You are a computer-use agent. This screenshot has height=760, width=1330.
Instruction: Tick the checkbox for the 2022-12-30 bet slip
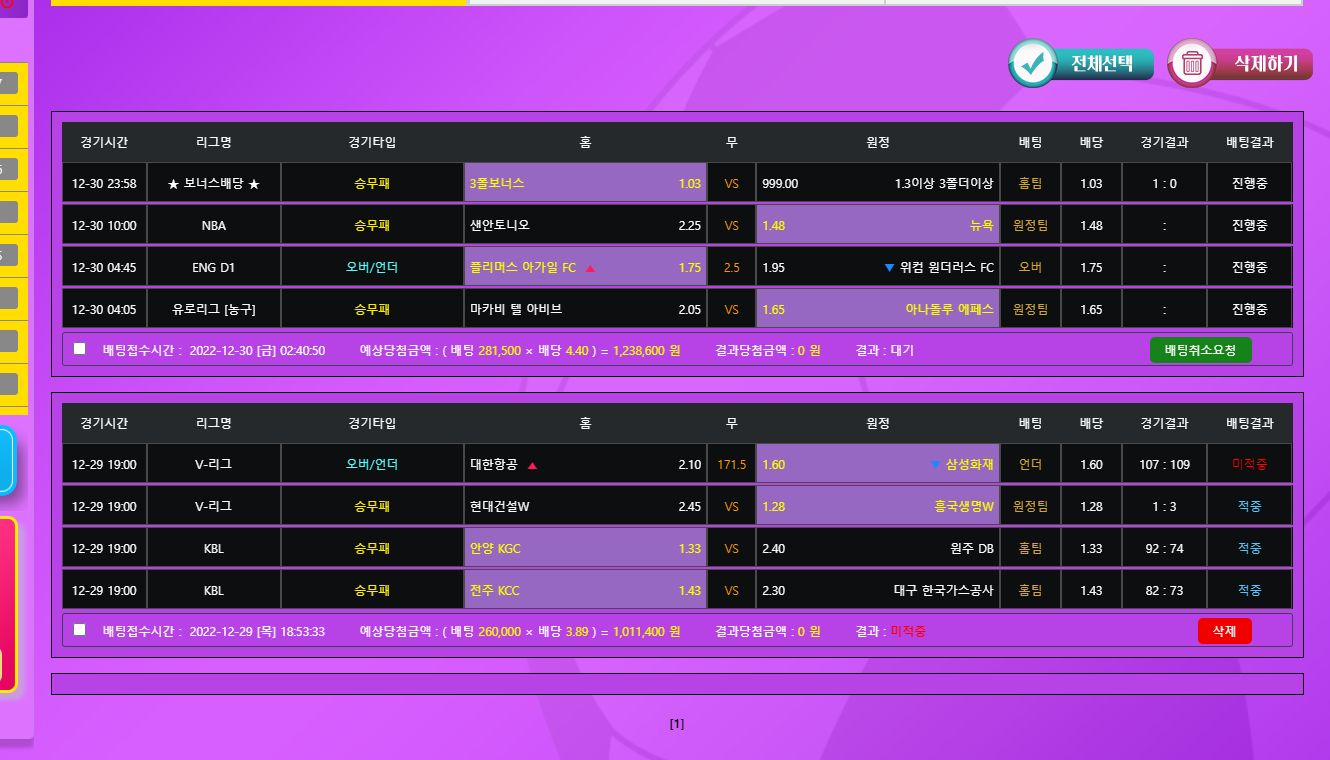tap(80, 349)
